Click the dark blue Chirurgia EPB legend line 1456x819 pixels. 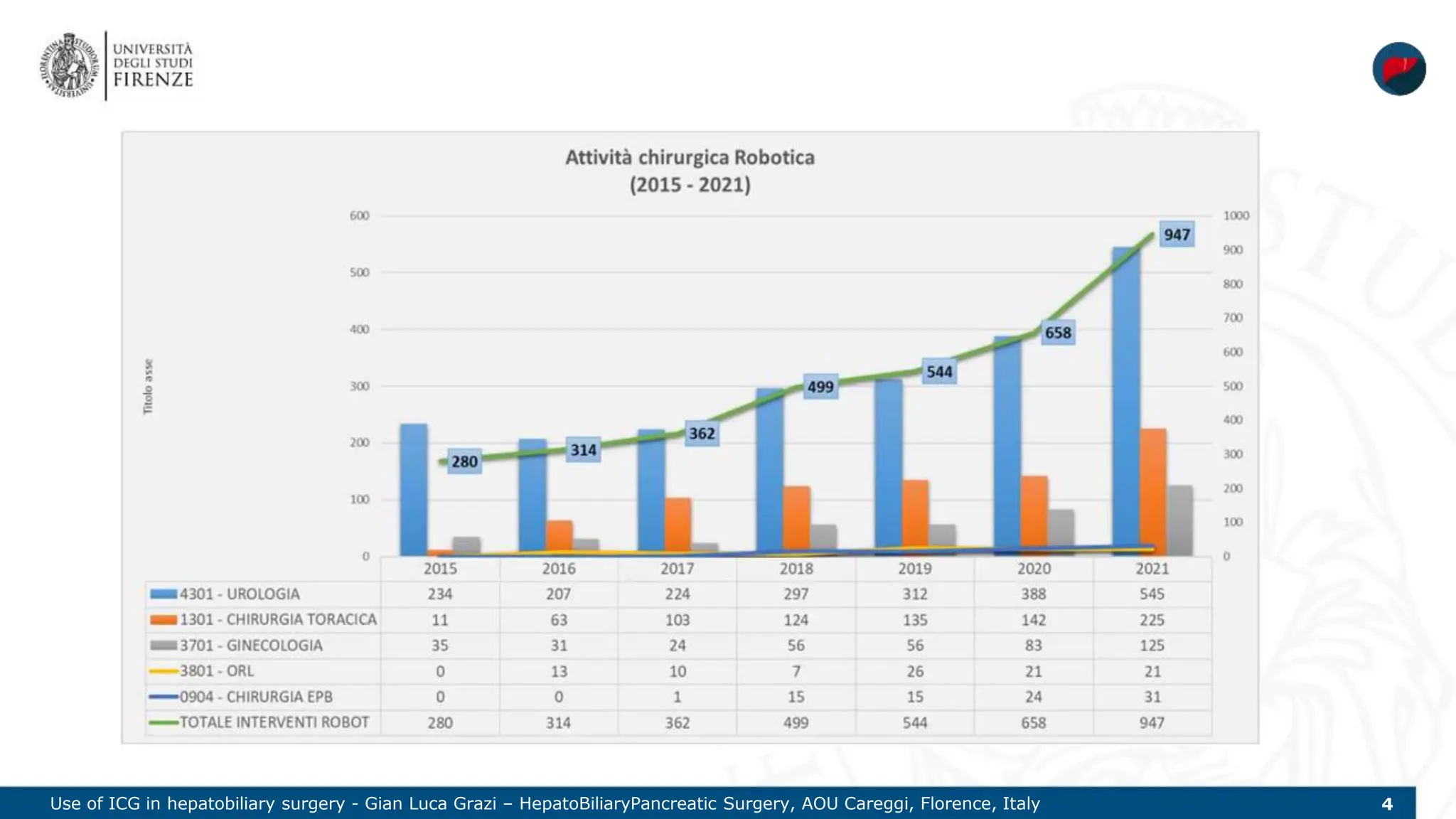[x=164, y=697]
